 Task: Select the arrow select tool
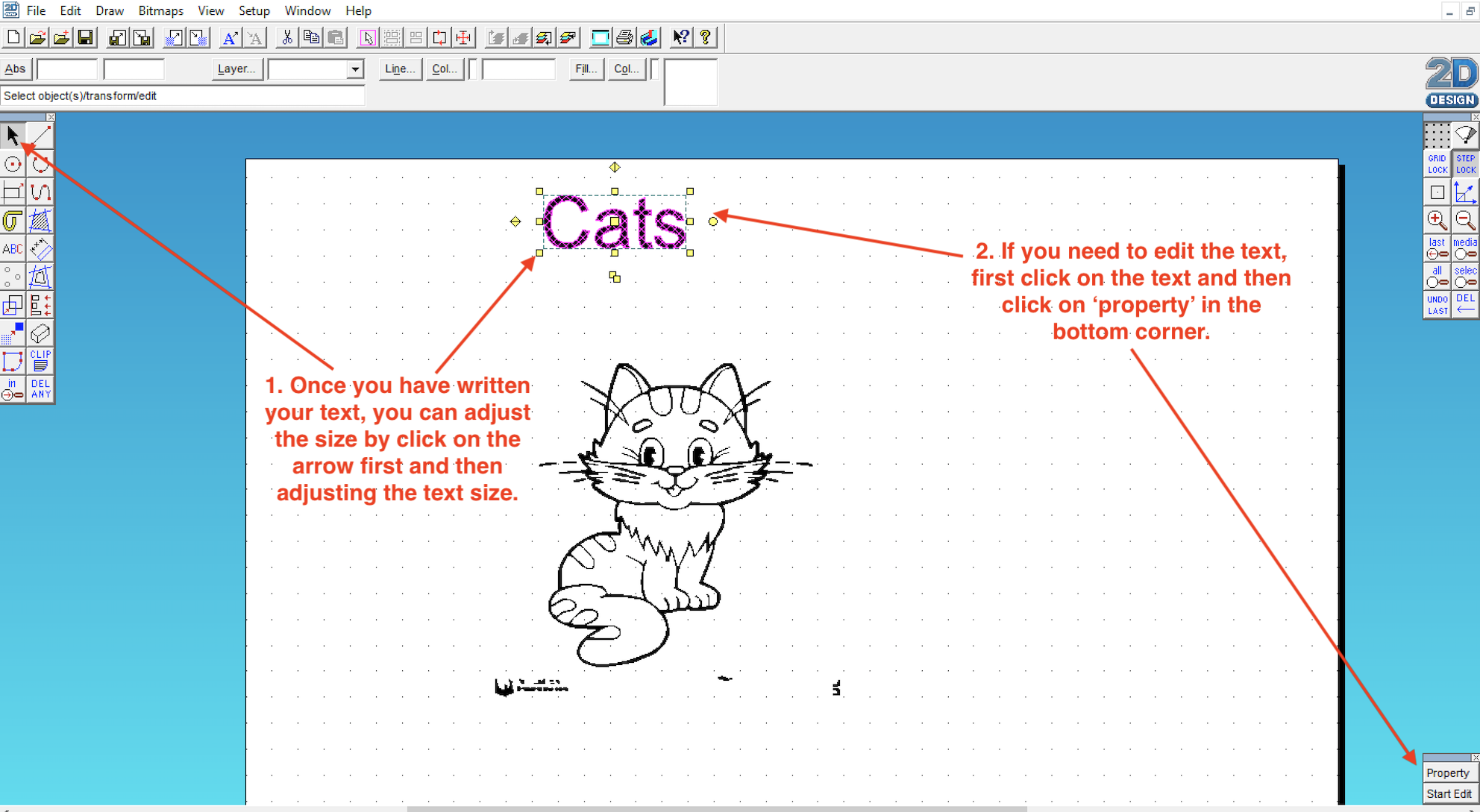pos(13,136)
